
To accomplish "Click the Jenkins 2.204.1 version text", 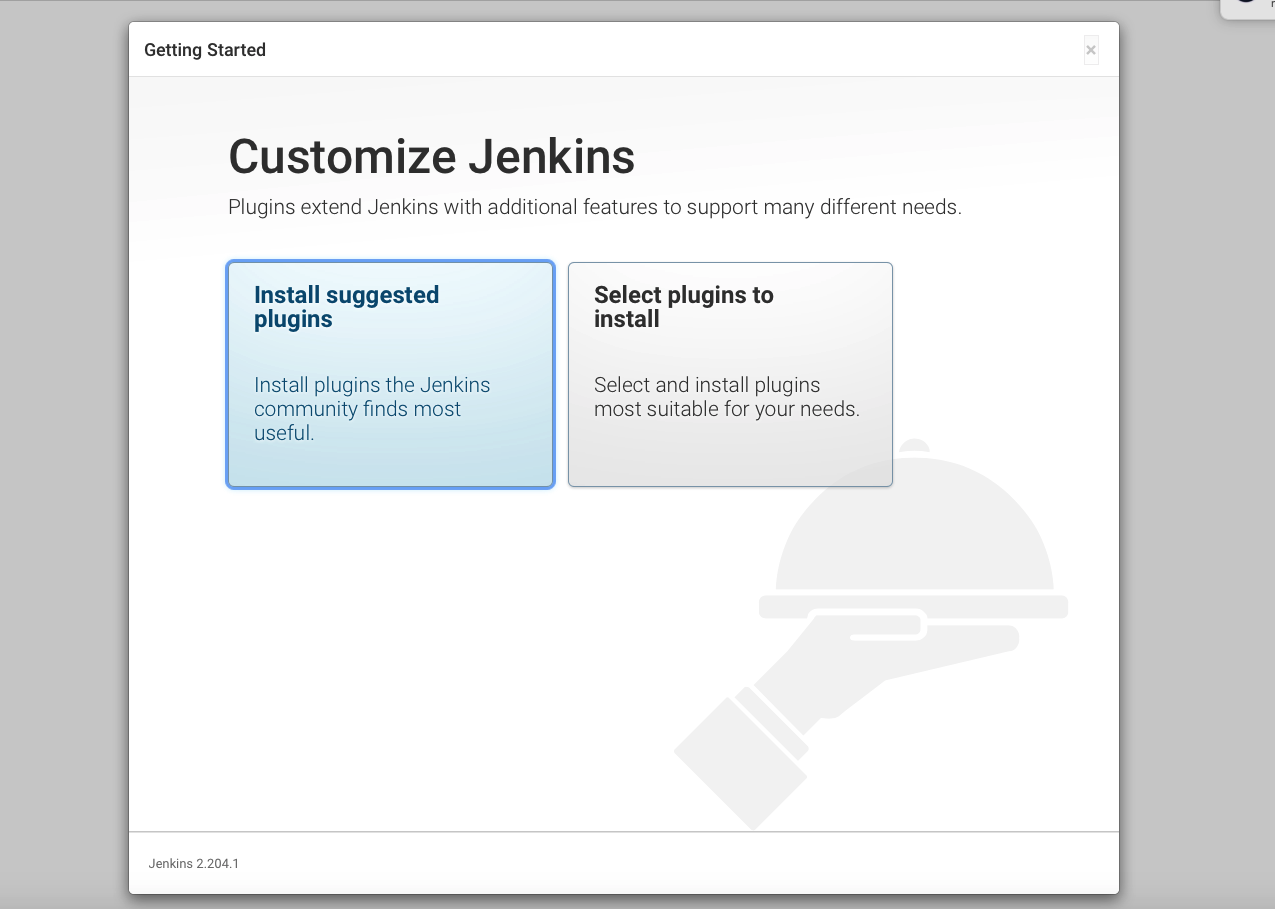I will click(x=194, y=863).
